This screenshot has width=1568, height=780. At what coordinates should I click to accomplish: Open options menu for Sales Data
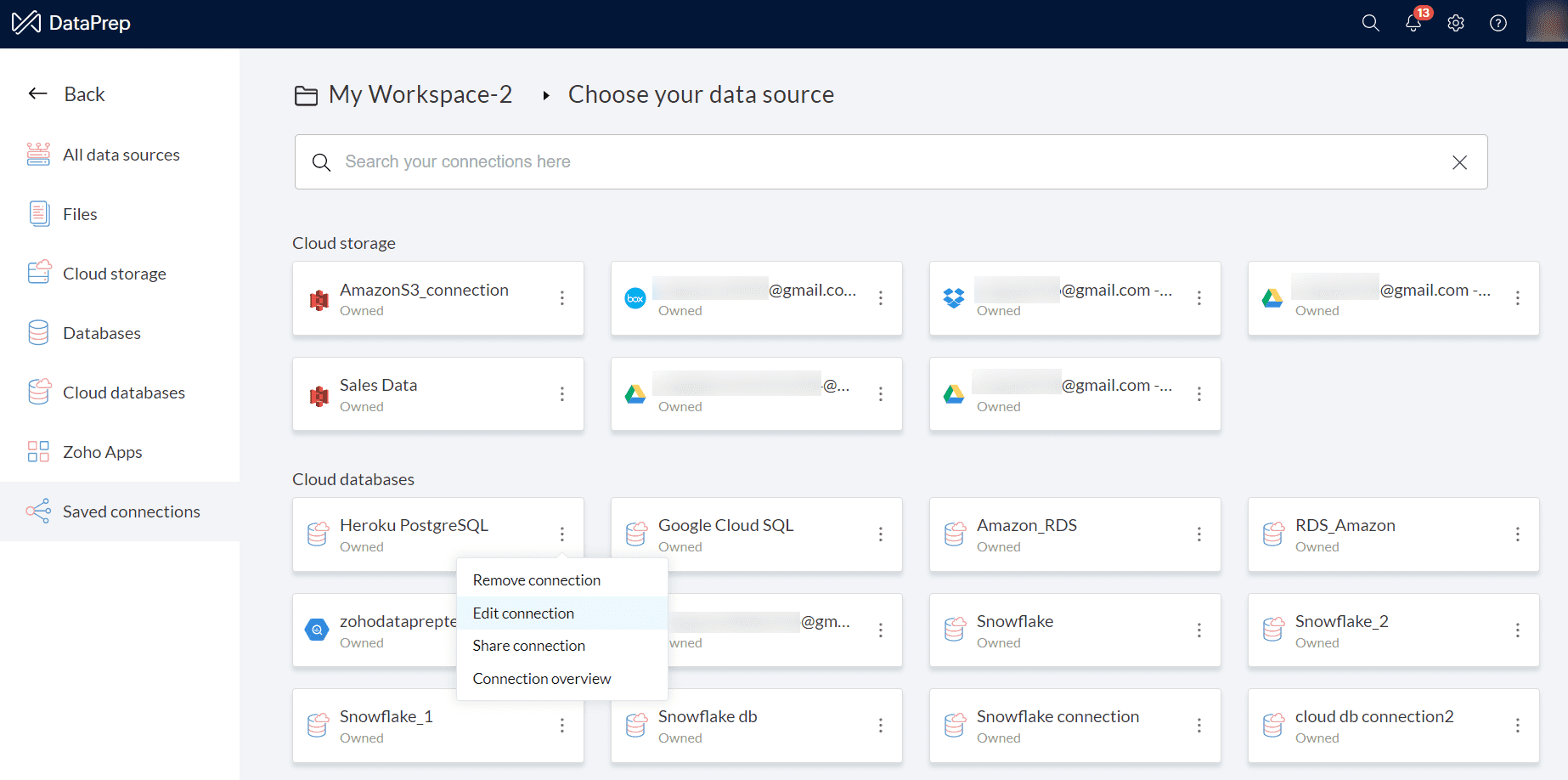tap(562, 394)
